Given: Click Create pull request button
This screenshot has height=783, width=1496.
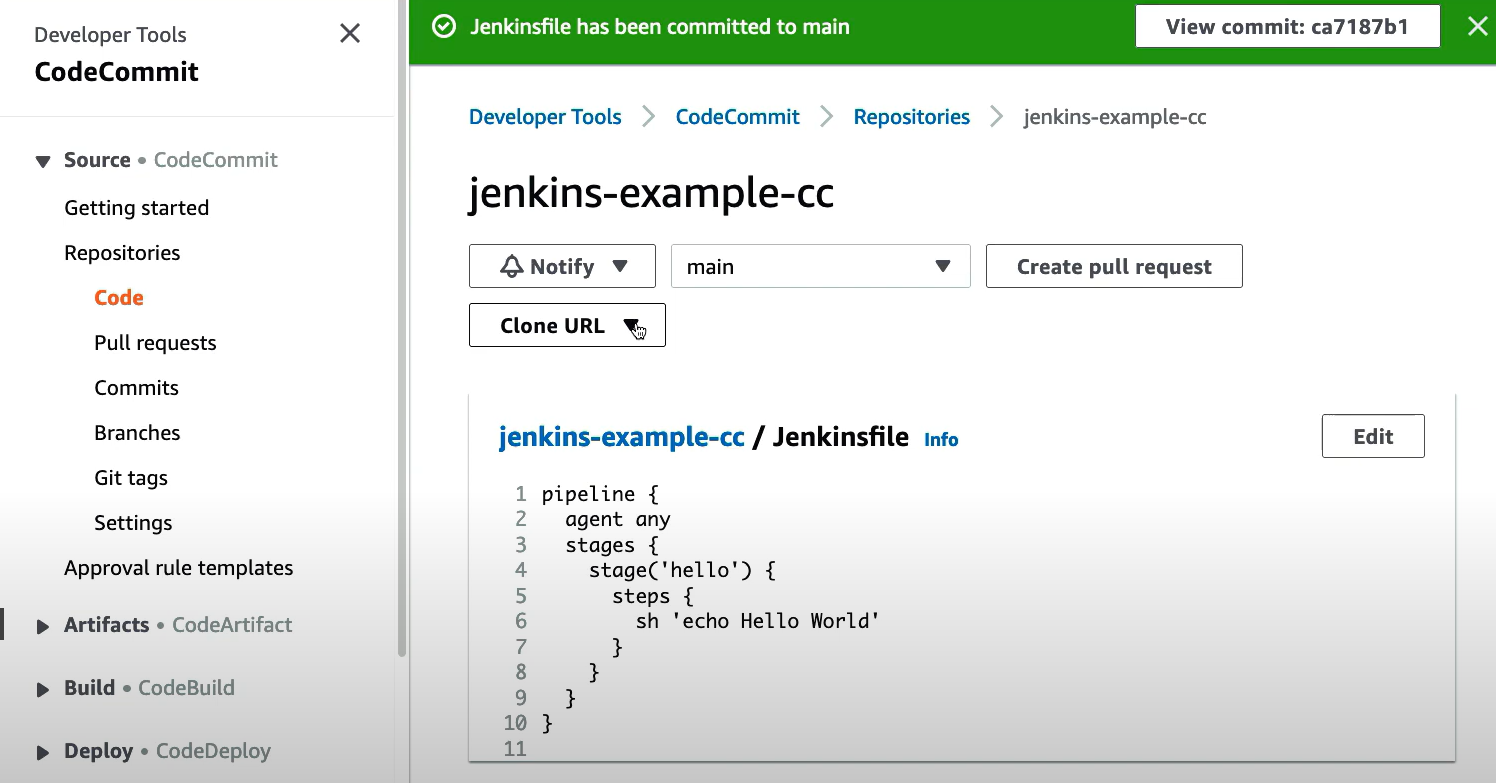Looking at the screenshot, I should [x=1114, y=266].
